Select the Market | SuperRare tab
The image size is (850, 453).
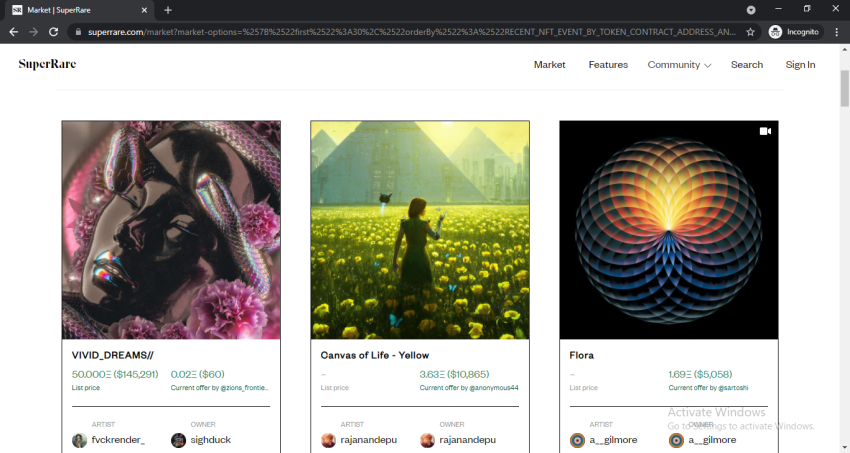coord(79,10)
